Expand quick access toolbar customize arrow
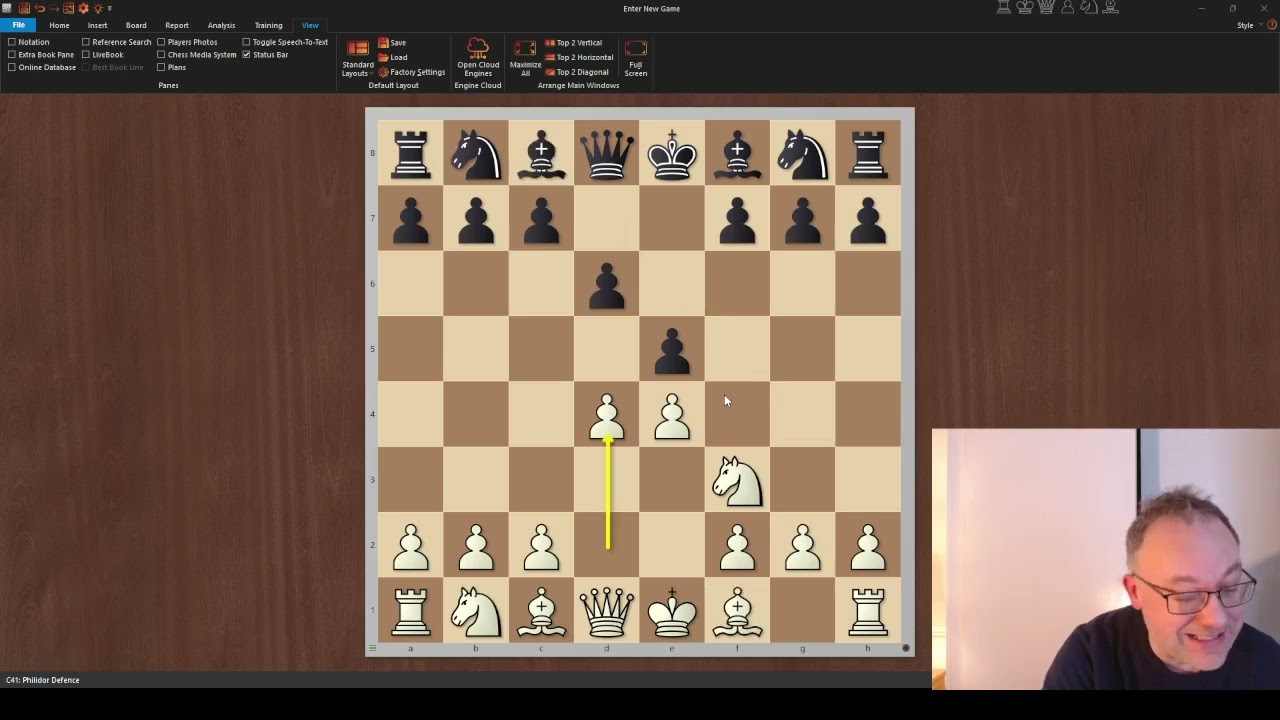This screenshot has height=720, width=1280. (109, 8)
